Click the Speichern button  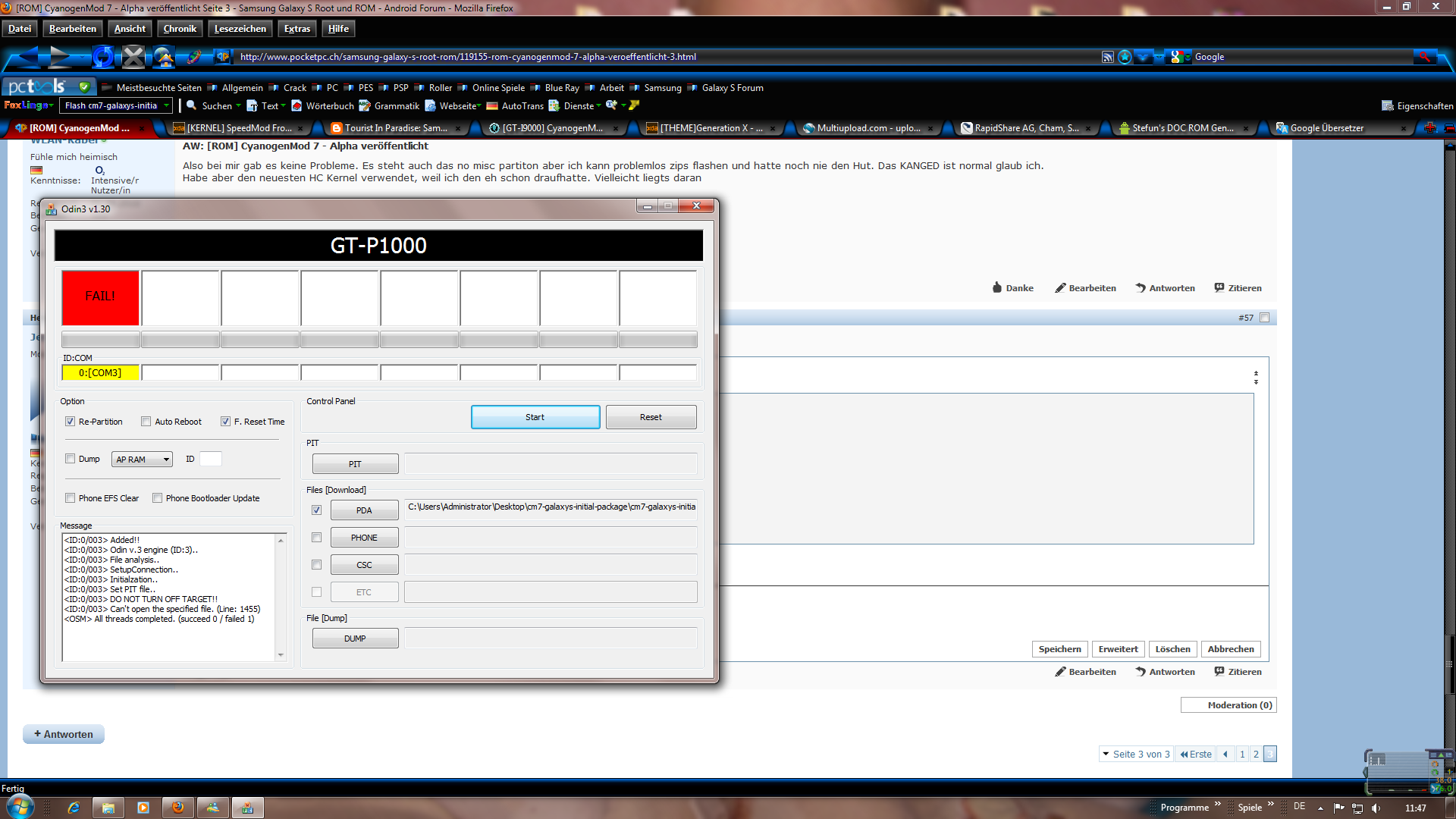coord(1059,649)
